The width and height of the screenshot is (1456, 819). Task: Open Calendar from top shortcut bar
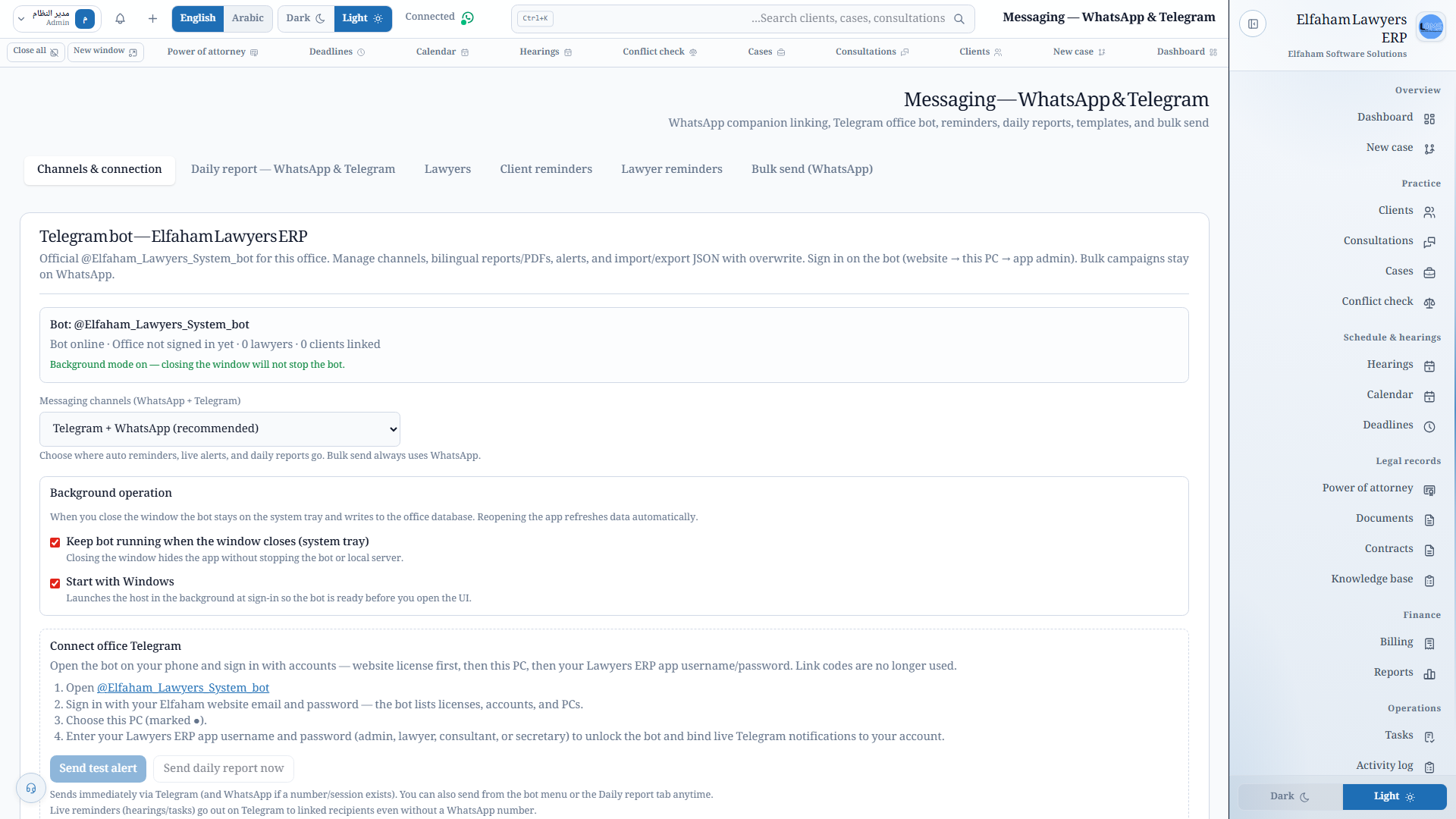point(442,52)
